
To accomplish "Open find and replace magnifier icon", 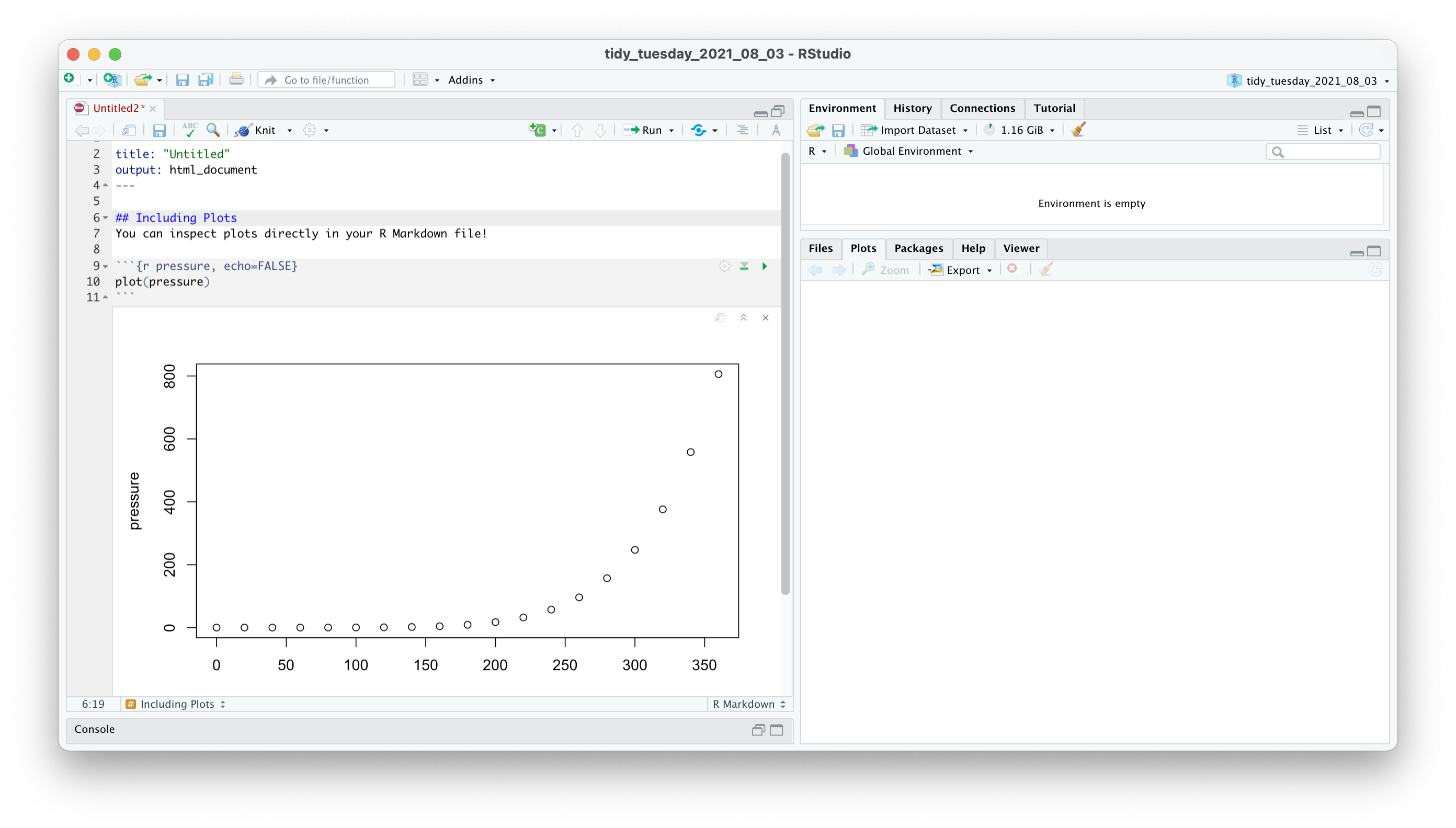I will click(x=213, y=130).
